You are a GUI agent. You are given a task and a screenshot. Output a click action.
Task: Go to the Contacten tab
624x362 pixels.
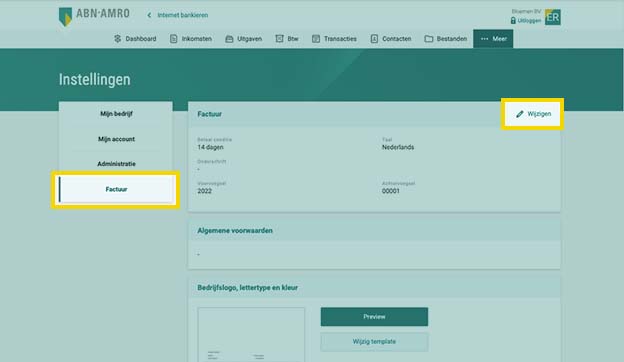click(391, 39)
